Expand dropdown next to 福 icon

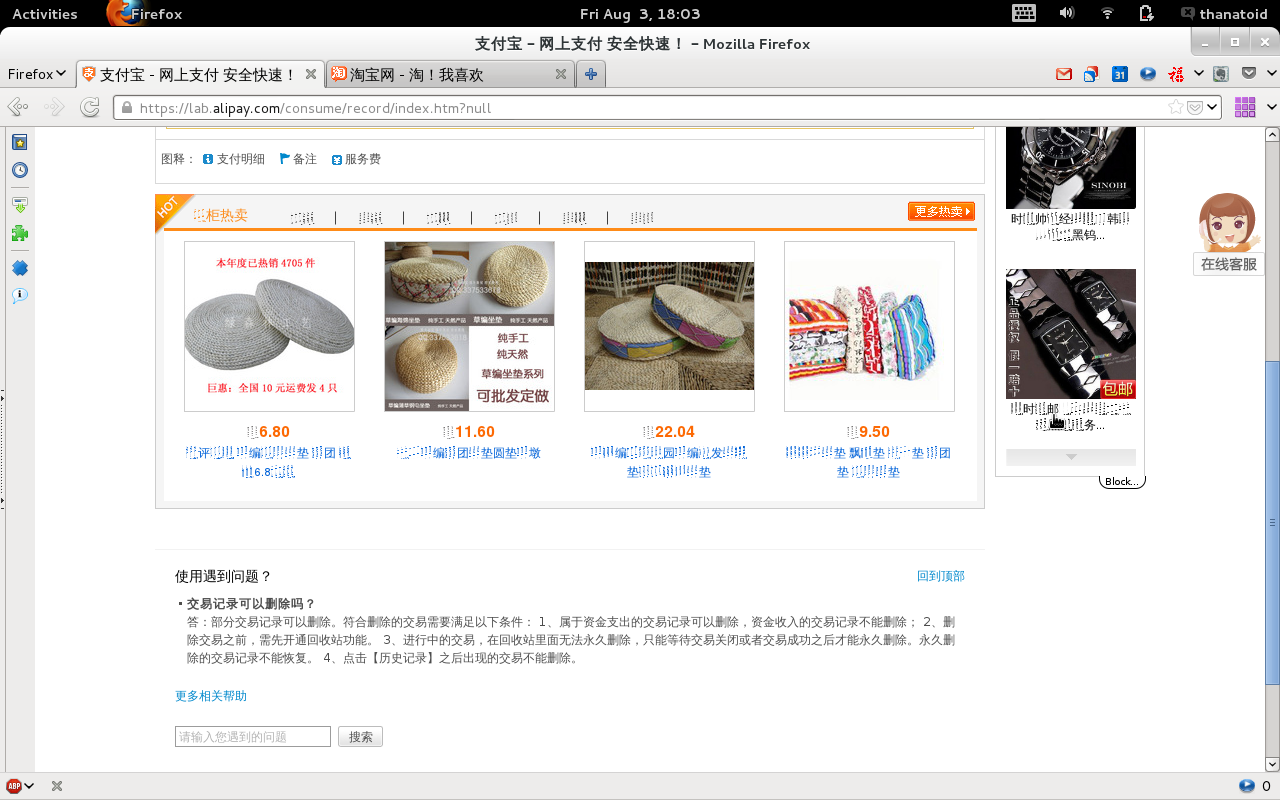coord(1198,74)
